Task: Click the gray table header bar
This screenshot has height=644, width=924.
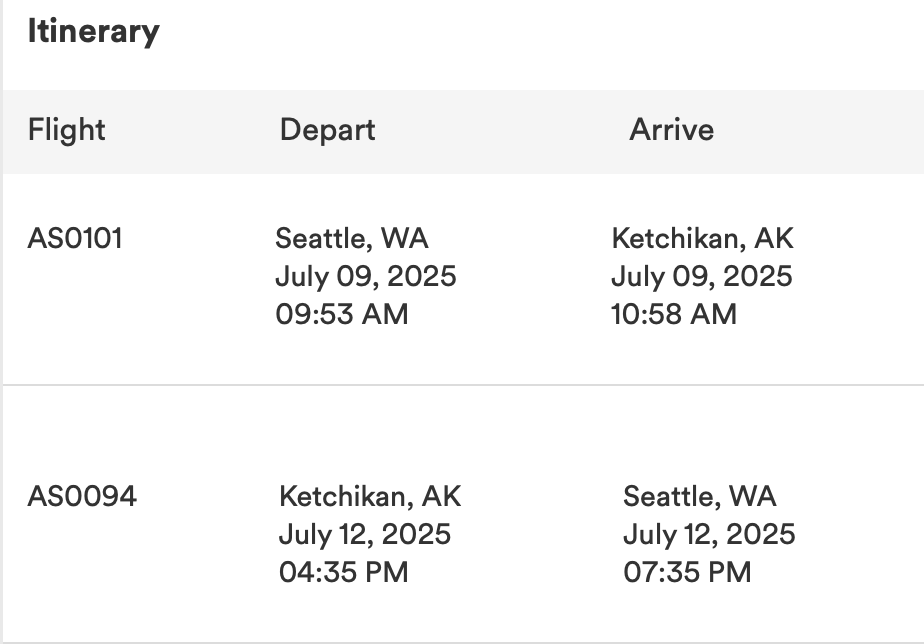Action: [463, 132]
